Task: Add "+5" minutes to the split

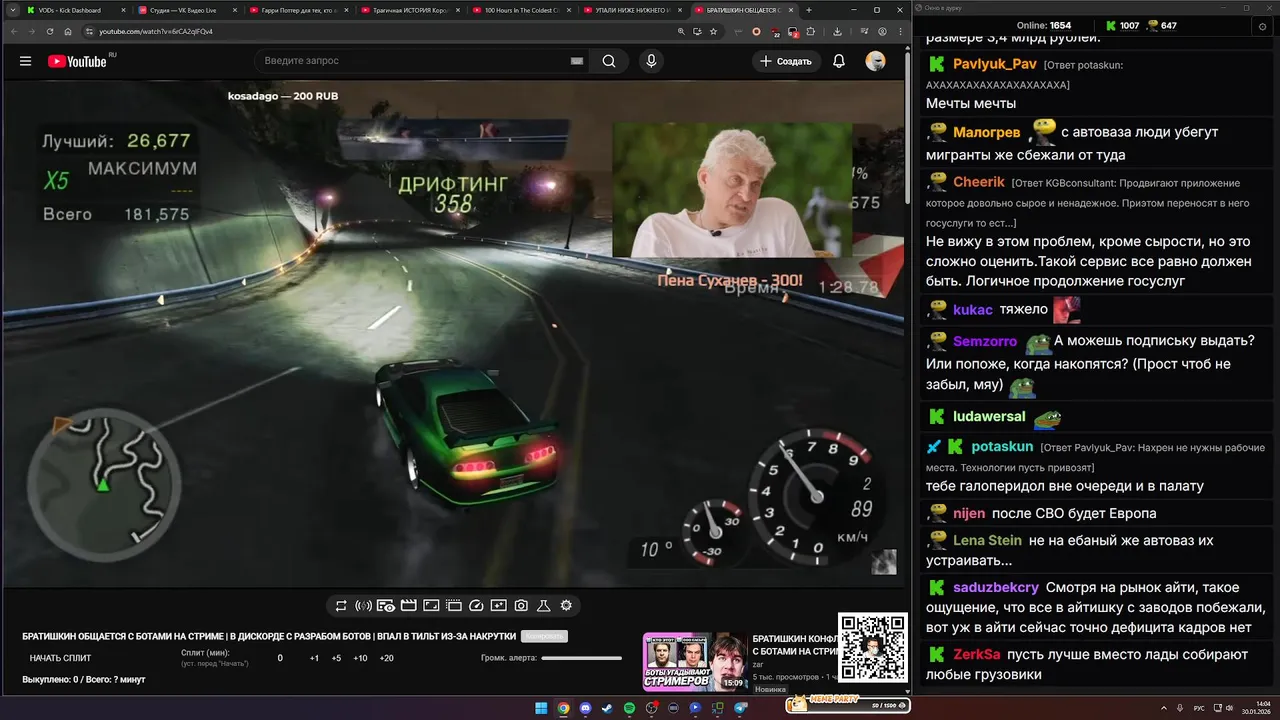Action: (x=336, y=658)
